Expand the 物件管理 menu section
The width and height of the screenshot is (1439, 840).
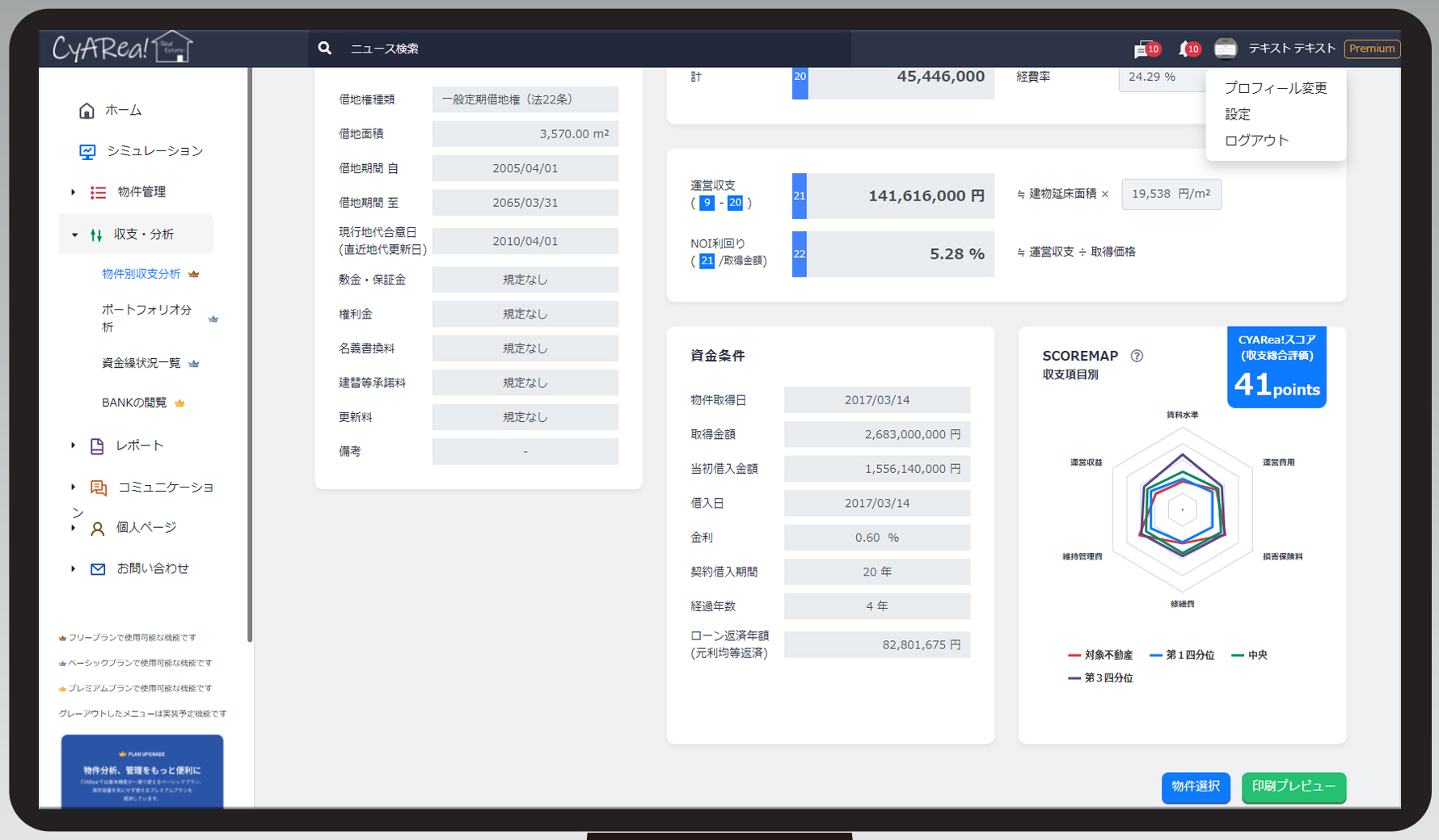coord(74,192)
